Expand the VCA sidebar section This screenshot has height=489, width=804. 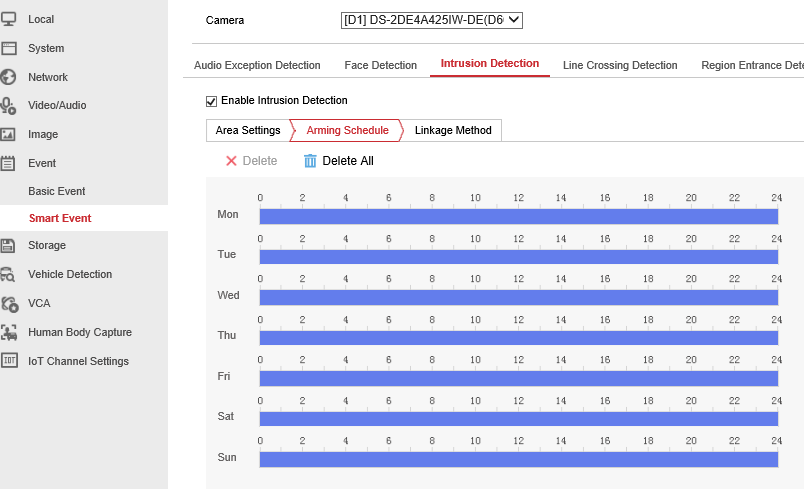point(39,303)
